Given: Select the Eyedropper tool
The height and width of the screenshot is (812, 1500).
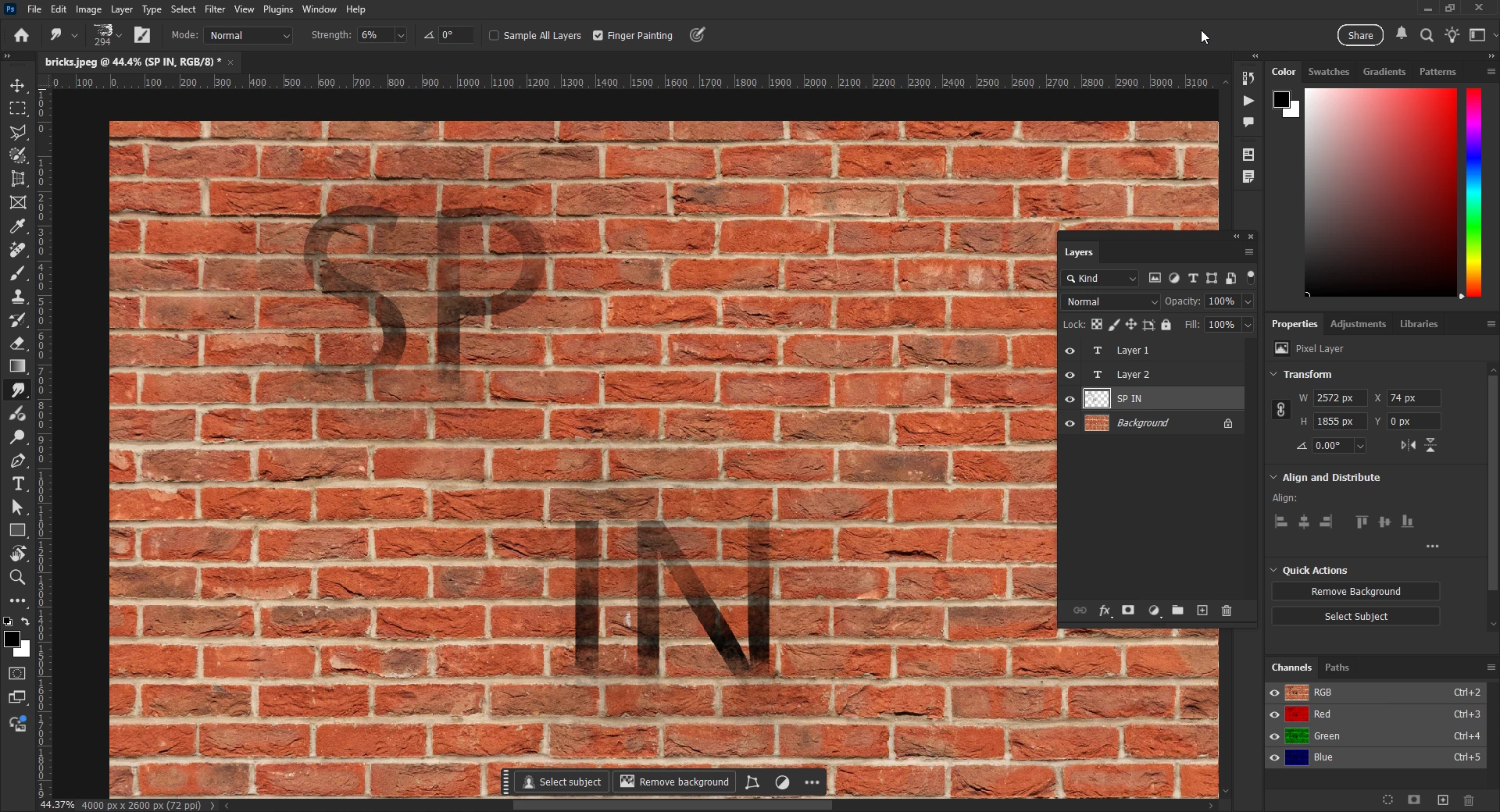Looking at the screenshot, I should pyautogui.click(x=17, y=226).
